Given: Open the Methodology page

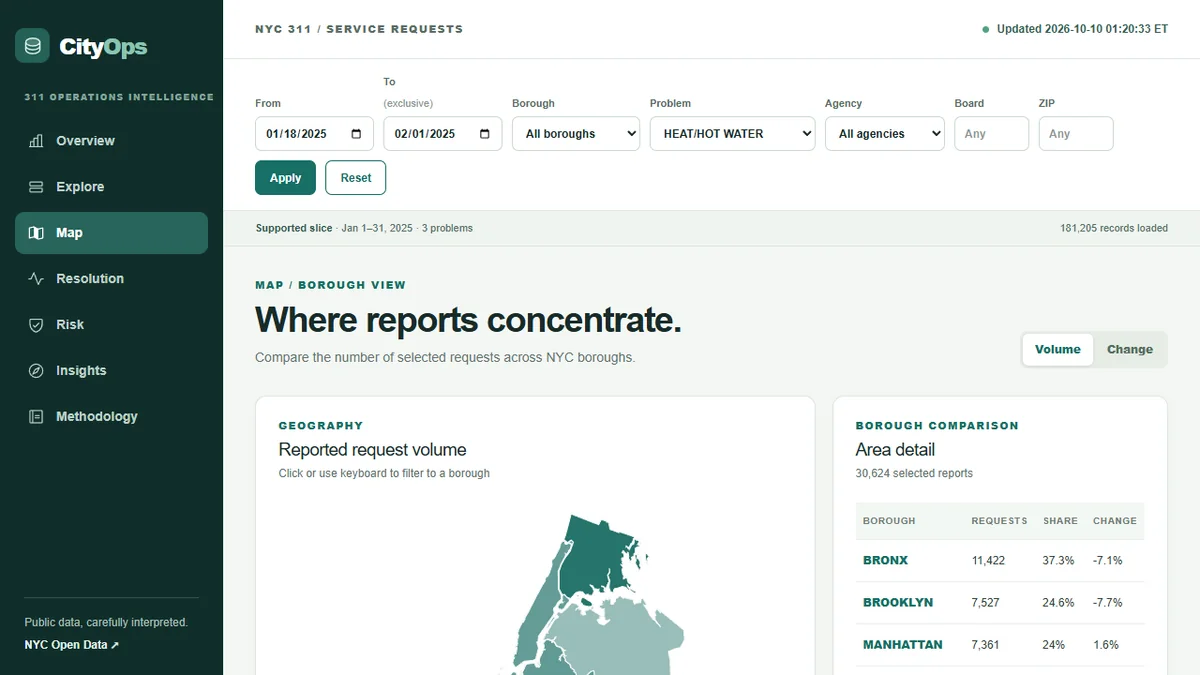Looking at the screenshot, I should [111, 417].
